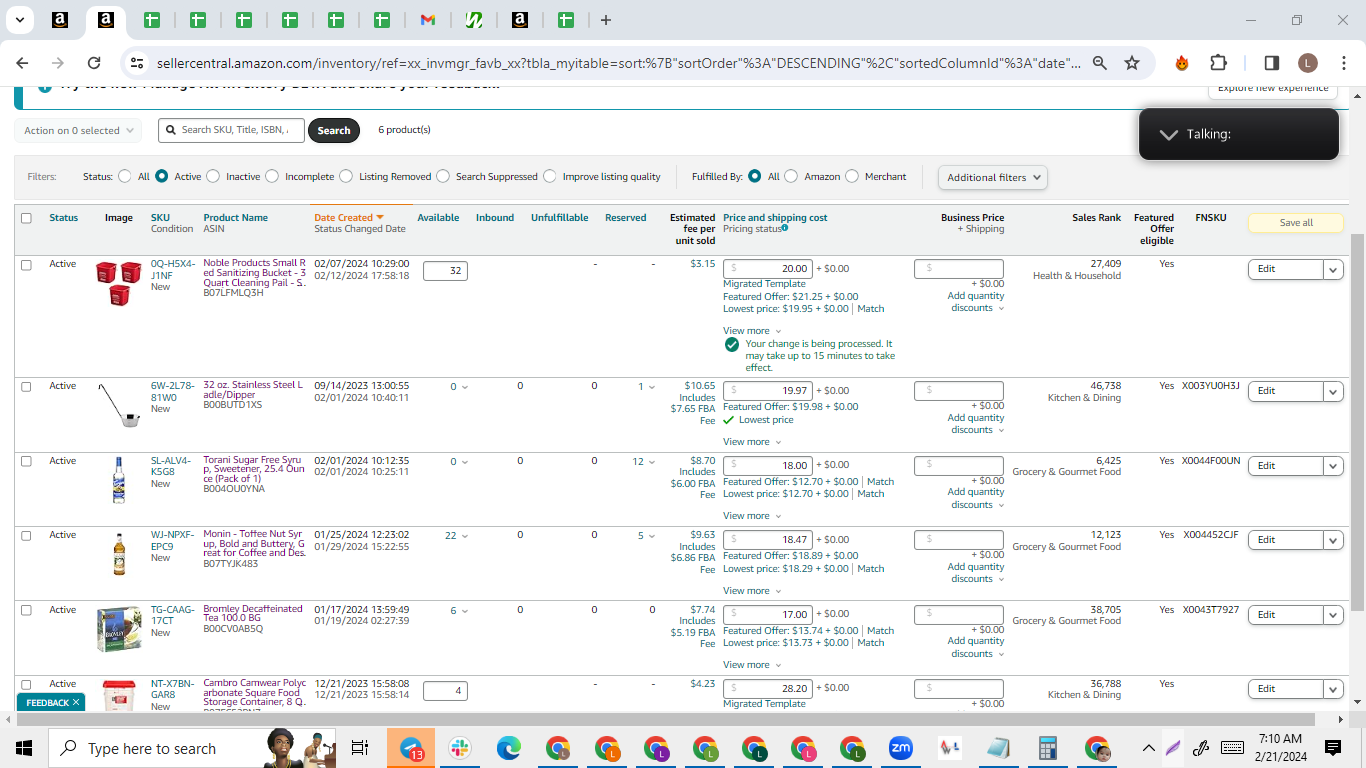Expand Add quantity discounts for Bromley Tea row
Image resolution: width=1366 pixels, height=768 pixels.
976,647
